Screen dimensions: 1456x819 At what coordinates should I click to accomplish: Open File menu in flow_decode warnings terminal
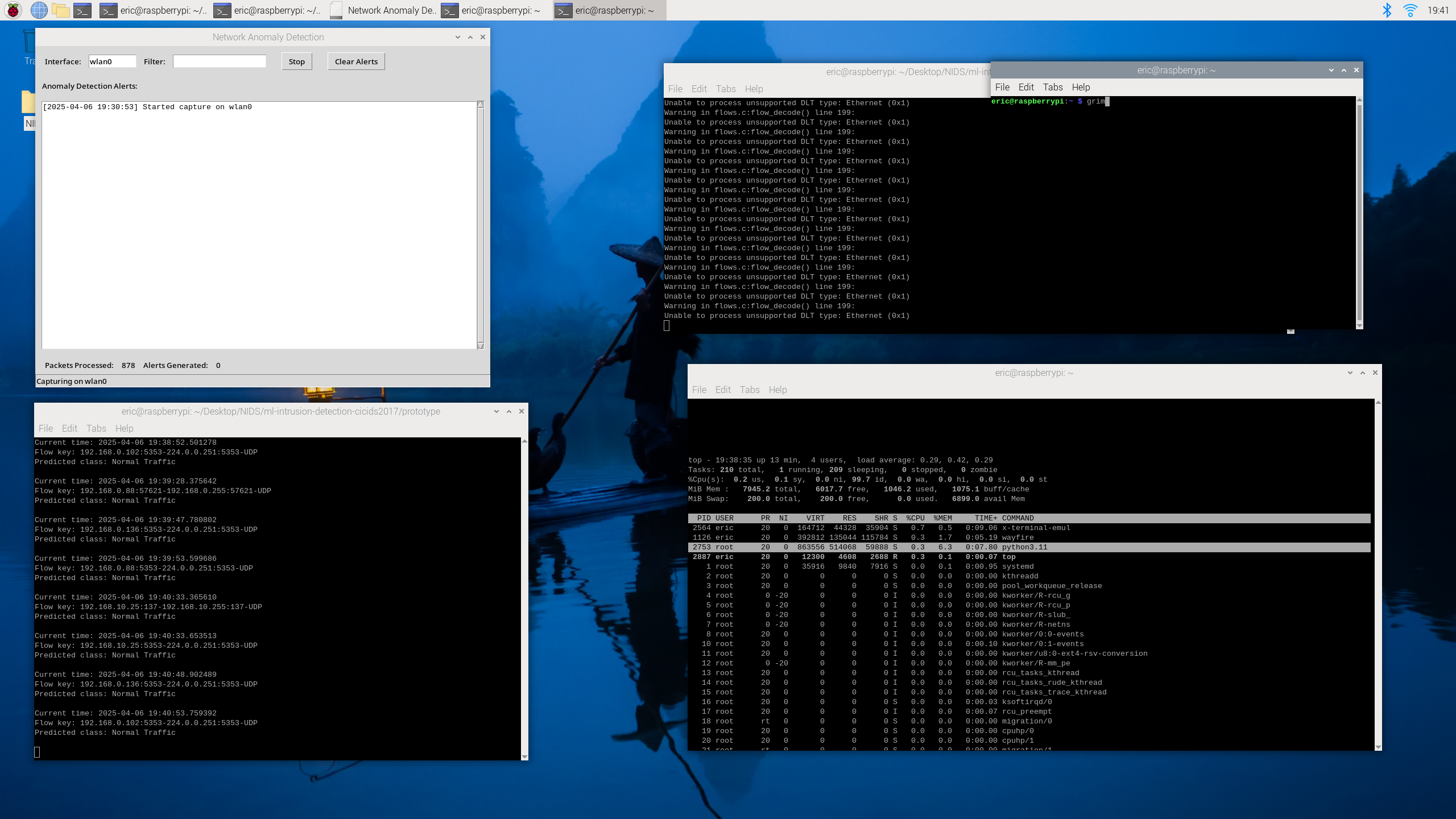(675, 89)
